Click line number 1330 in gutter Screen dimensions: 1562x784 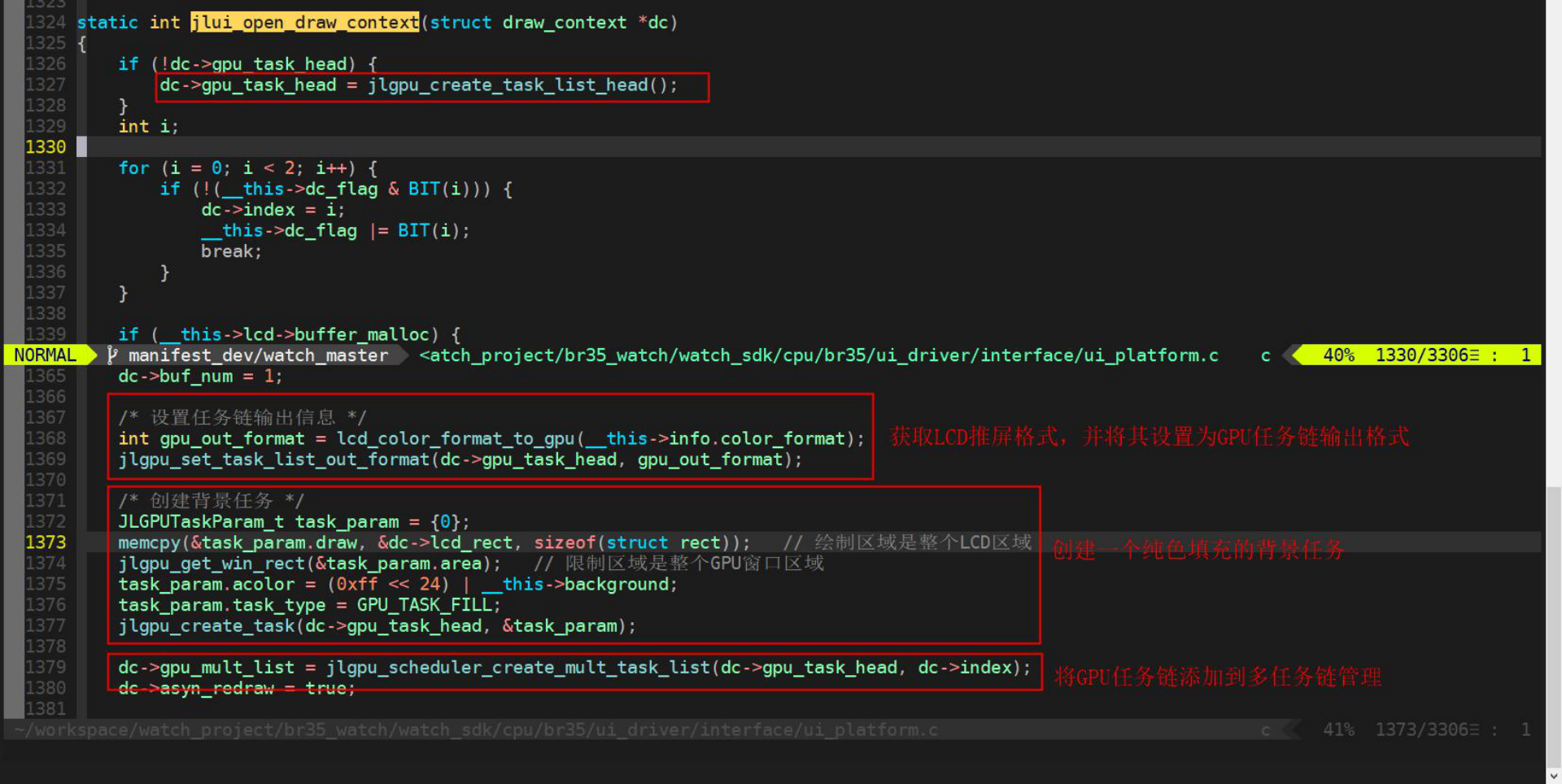click(46, 147)
